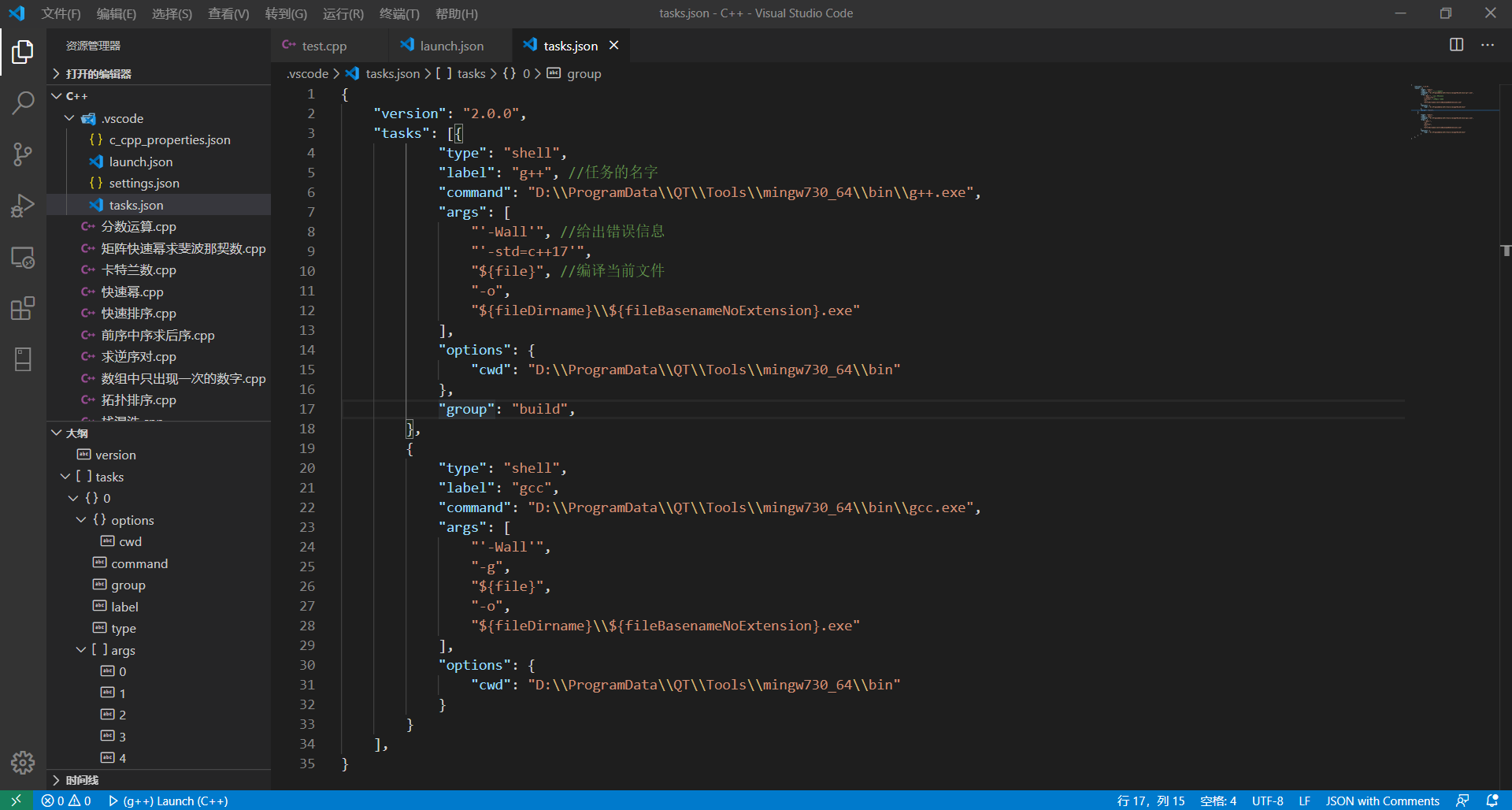The width and height of the screenshot is (1512, 810).
Task: Open the Run and Debug view icon
Action: coord(23,206)
